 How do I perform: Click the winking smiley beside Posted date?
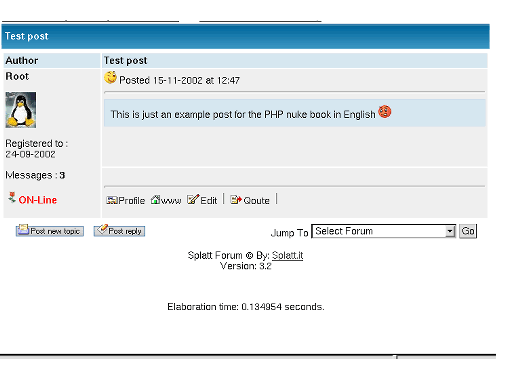(x=110, y=77)
